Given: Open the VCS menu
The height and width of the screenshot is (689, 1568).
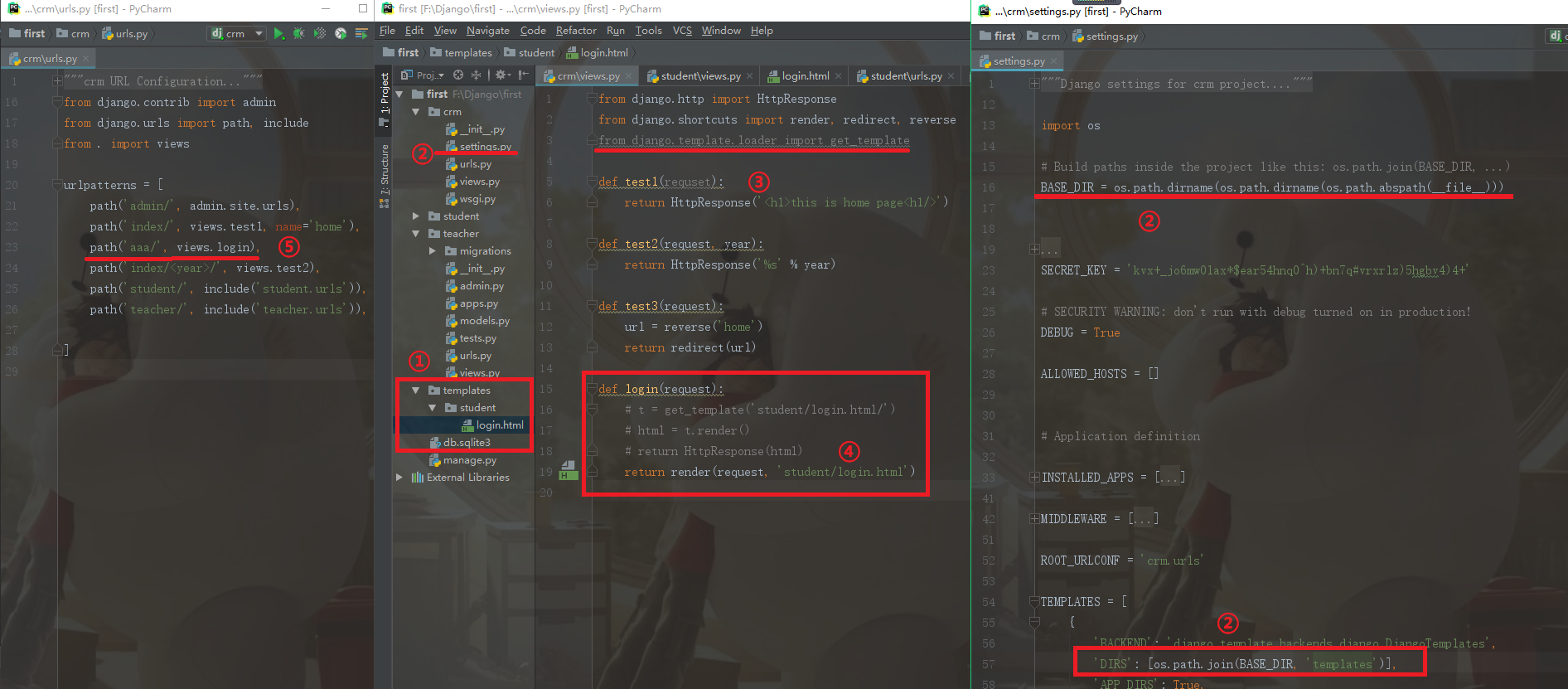Looking at the screenshot, I should tap(682, 31).
